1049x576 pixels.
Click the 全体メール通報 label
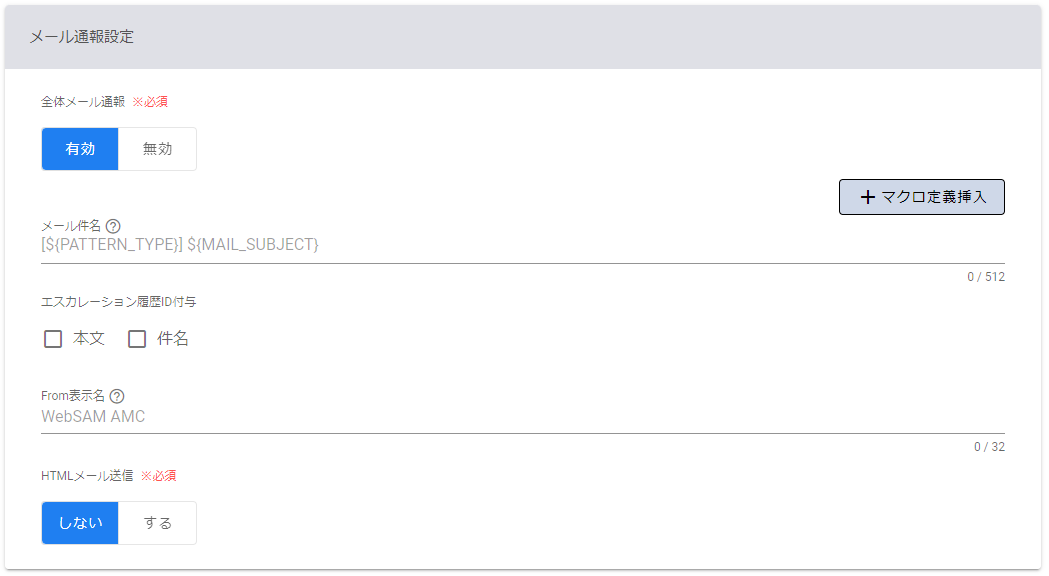click(83, 101)
